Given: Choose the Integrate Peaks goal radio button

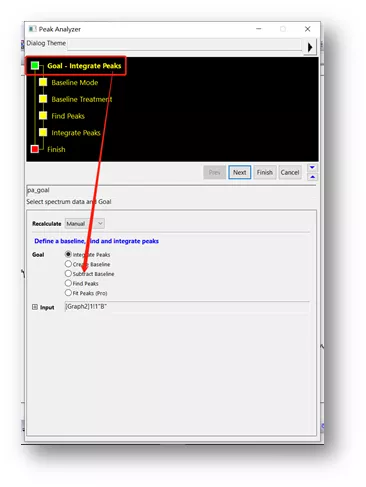Looking at the screenshot, I should pos(68,254).
